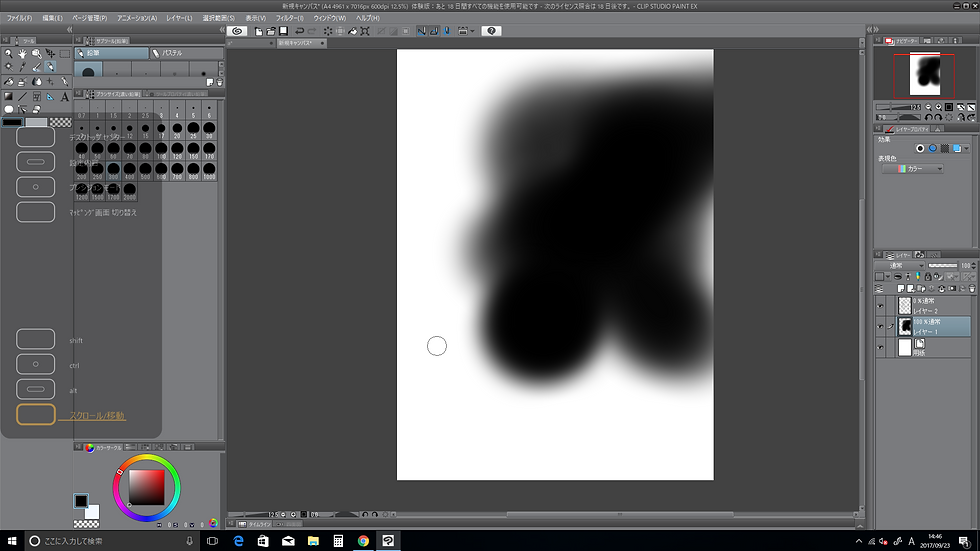Select パステル sub tool group

tap(187, 53)
